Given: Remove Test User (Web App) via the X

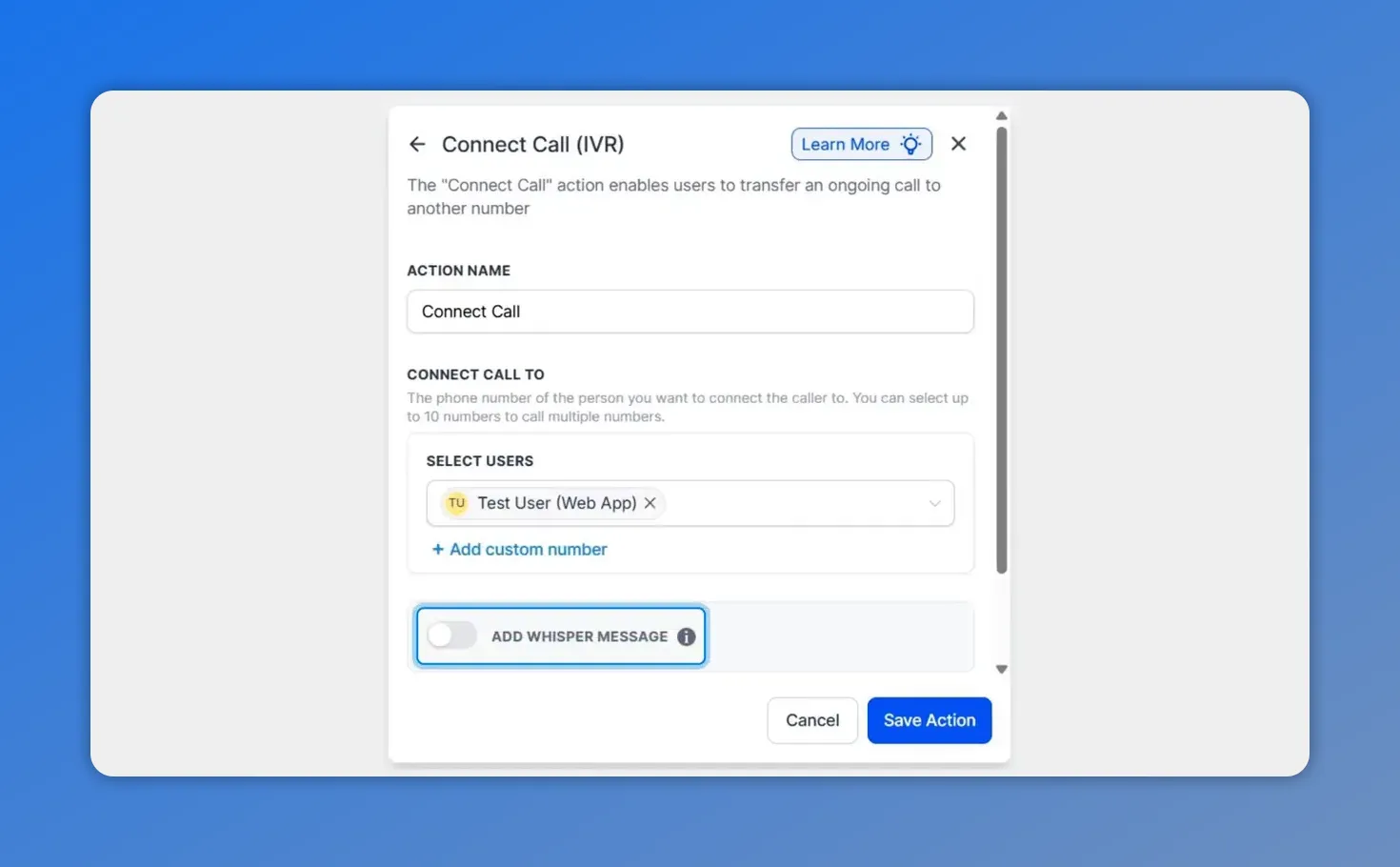Looking at the screenshot, I should click(x=650, y=503).
